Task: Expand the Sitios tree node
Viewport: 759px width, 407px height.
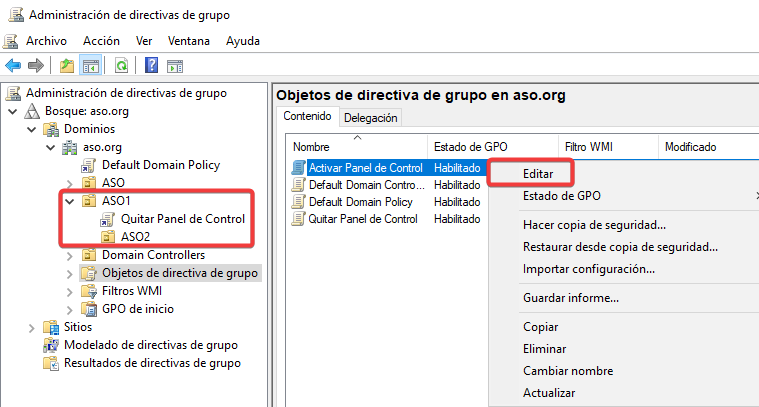Action: coord(33,327)
